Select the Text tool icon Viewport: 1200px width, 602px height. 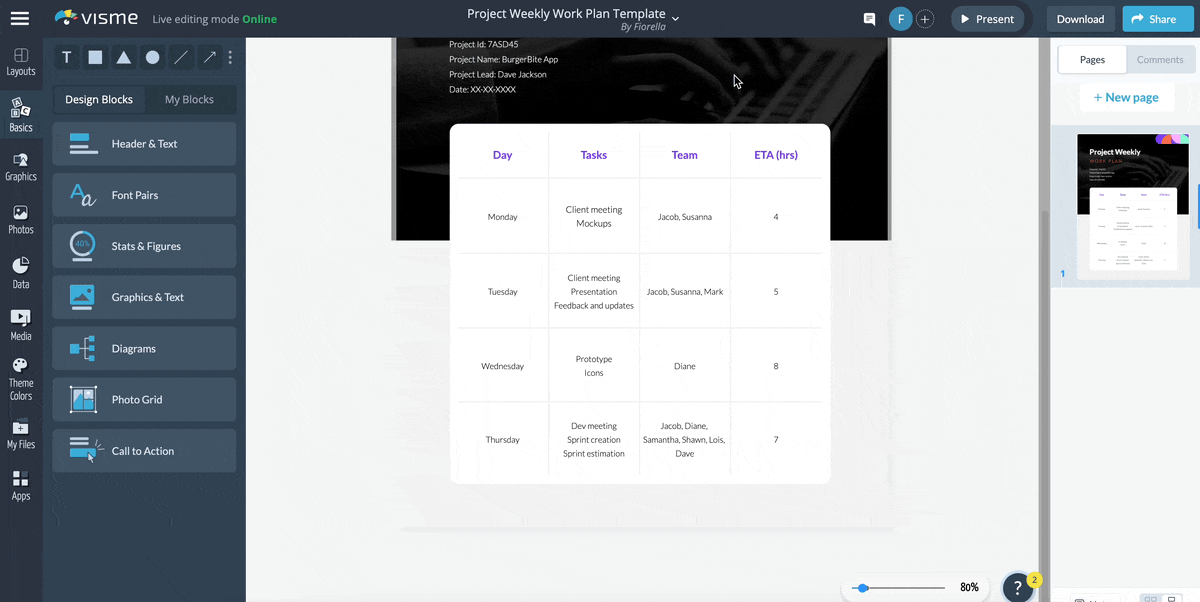[x=67, y=58]
